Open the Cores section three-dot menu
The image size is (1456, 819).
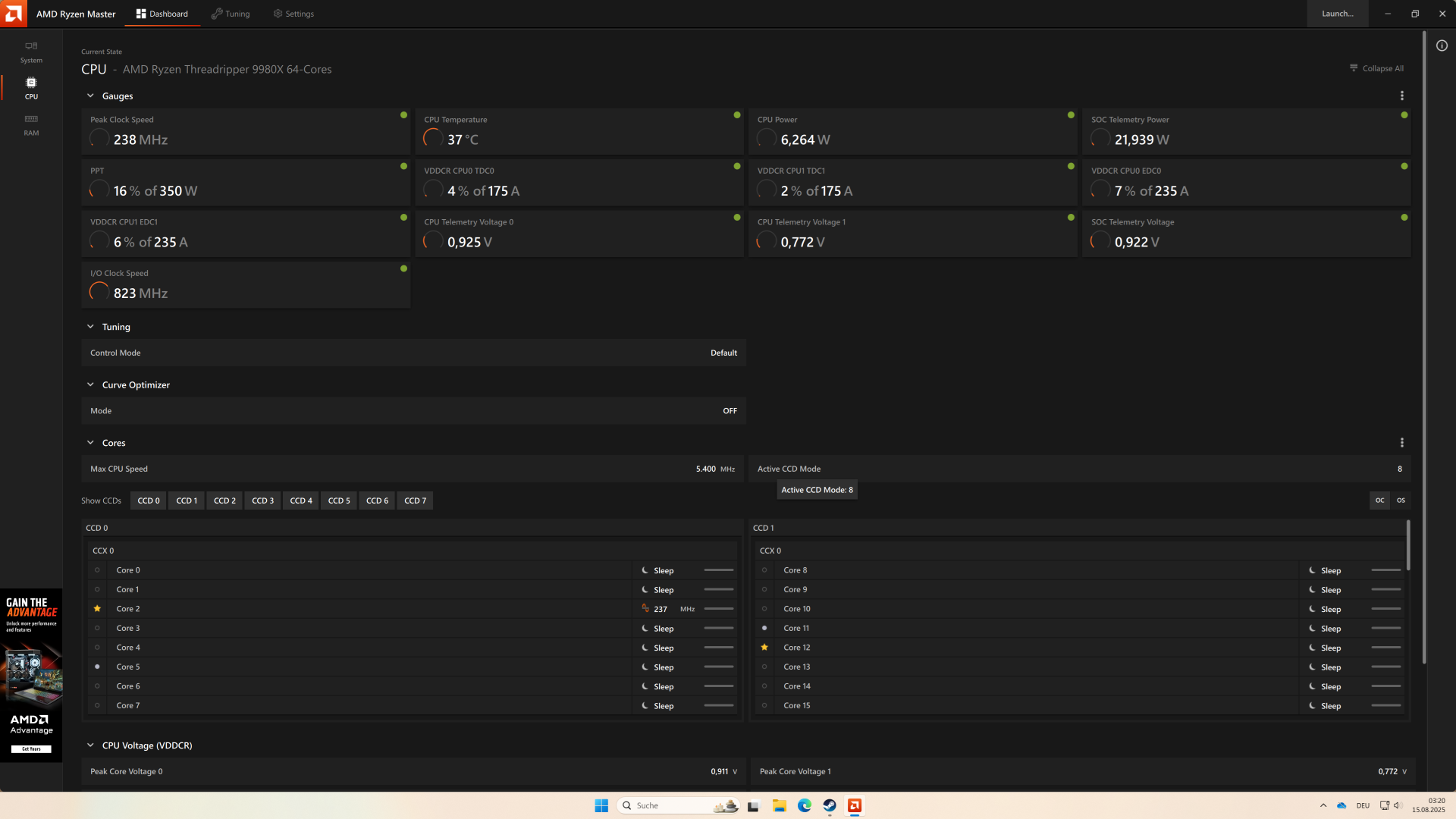click(1401, 442)
